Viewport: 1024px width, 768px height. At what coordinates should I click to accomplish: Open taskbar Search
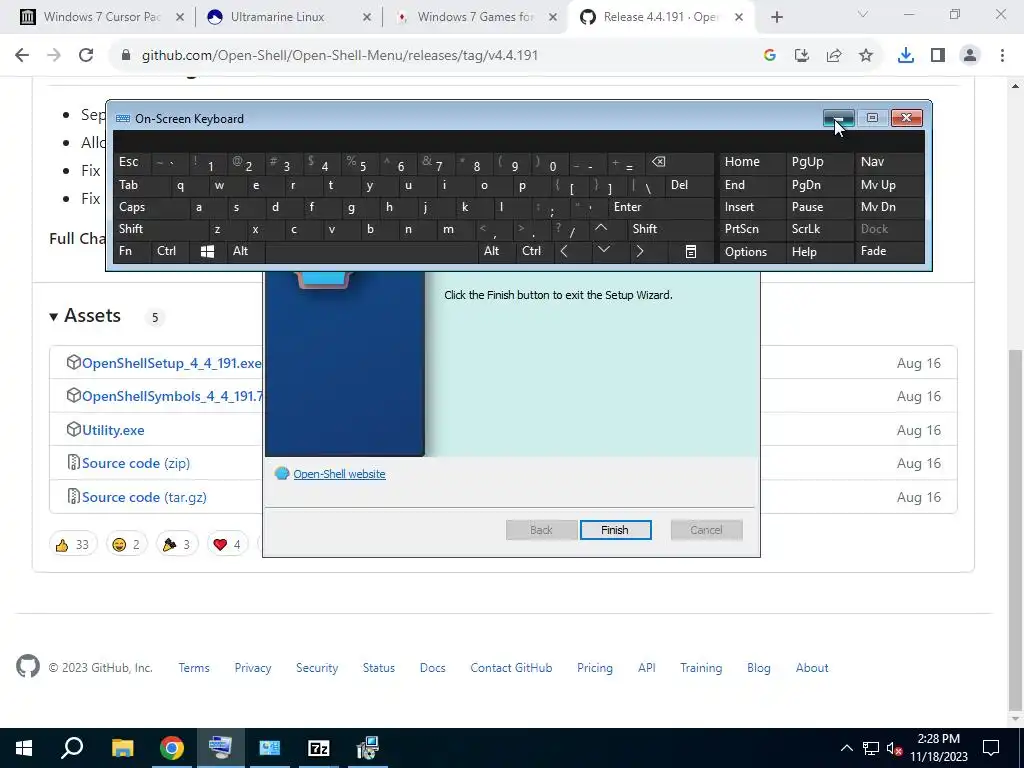click(x=72, y=748)
